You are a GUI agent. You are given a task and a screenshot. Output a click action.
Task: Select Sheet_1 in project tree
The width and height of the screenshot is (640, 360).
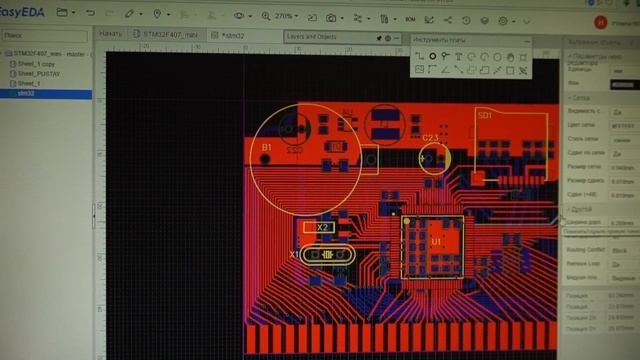tap(29, 84)
